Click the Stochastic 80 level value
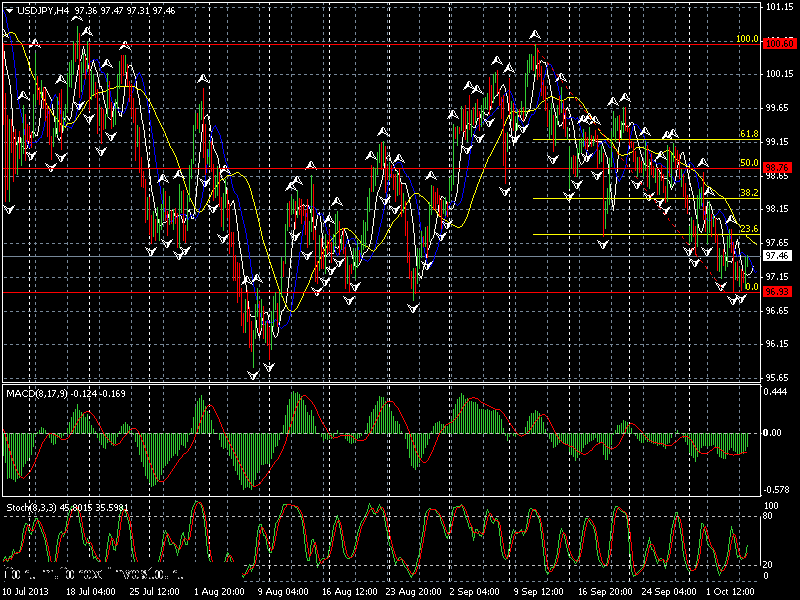The image size is (800, 600). [768, 517]
